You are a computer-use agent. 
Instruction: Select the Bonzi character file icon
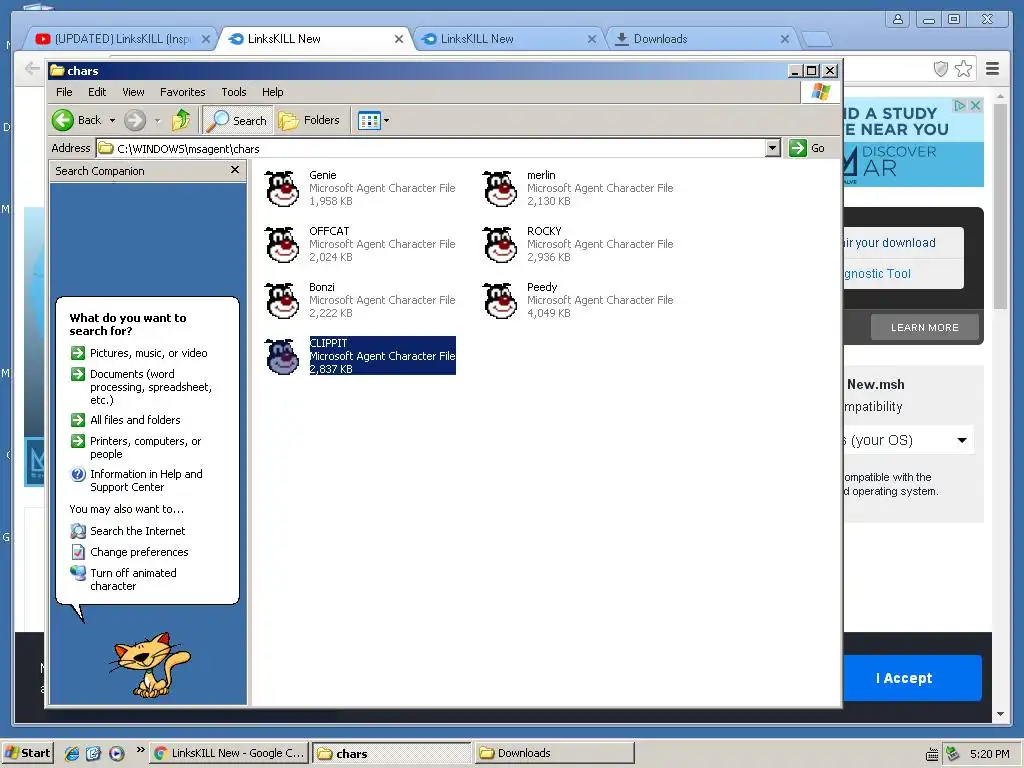pos(282,301)
